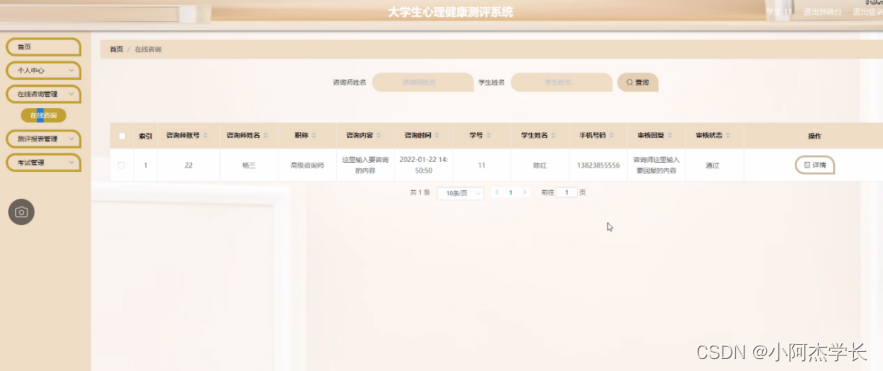Click the 通过 status cell
The width and height of the screenshot is (883, 371).
[x=712, y=166]
